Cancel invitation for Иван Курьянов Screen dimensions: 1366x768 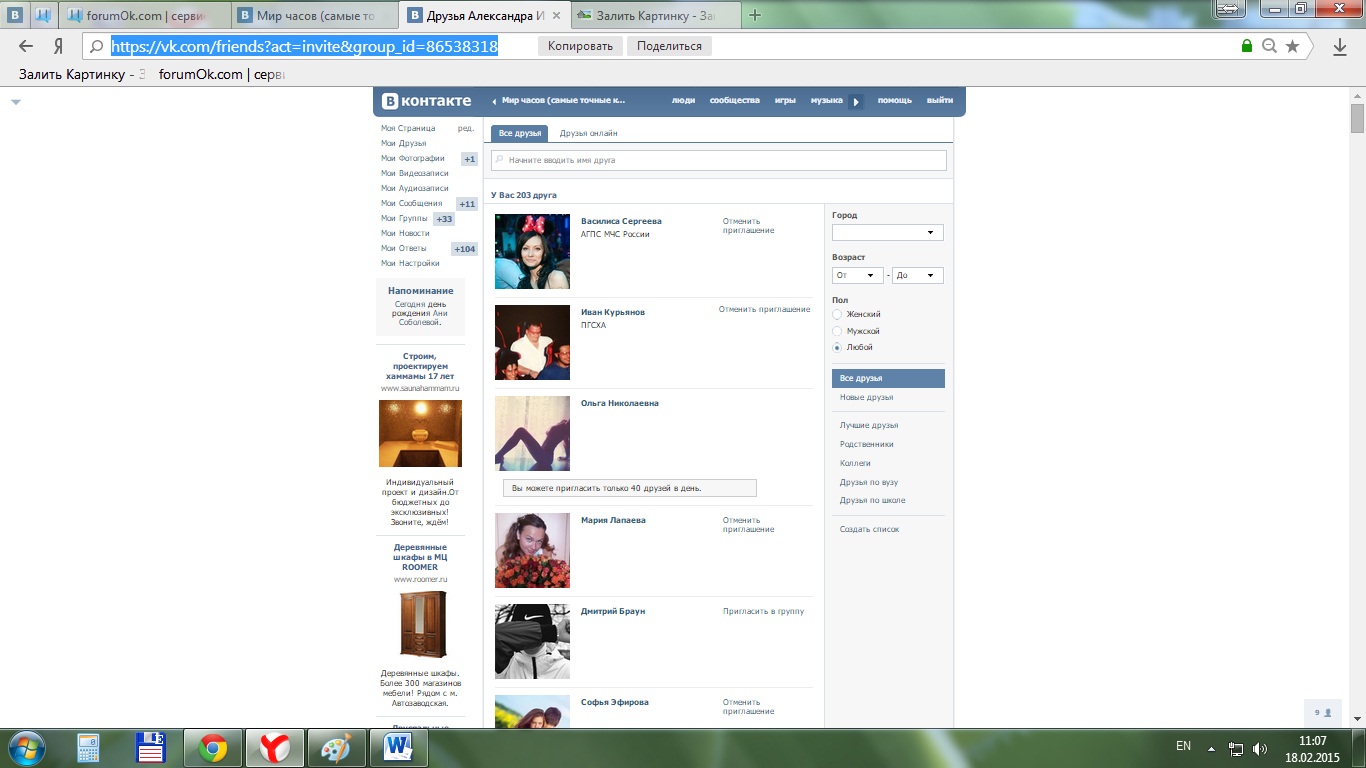[764, 309]
